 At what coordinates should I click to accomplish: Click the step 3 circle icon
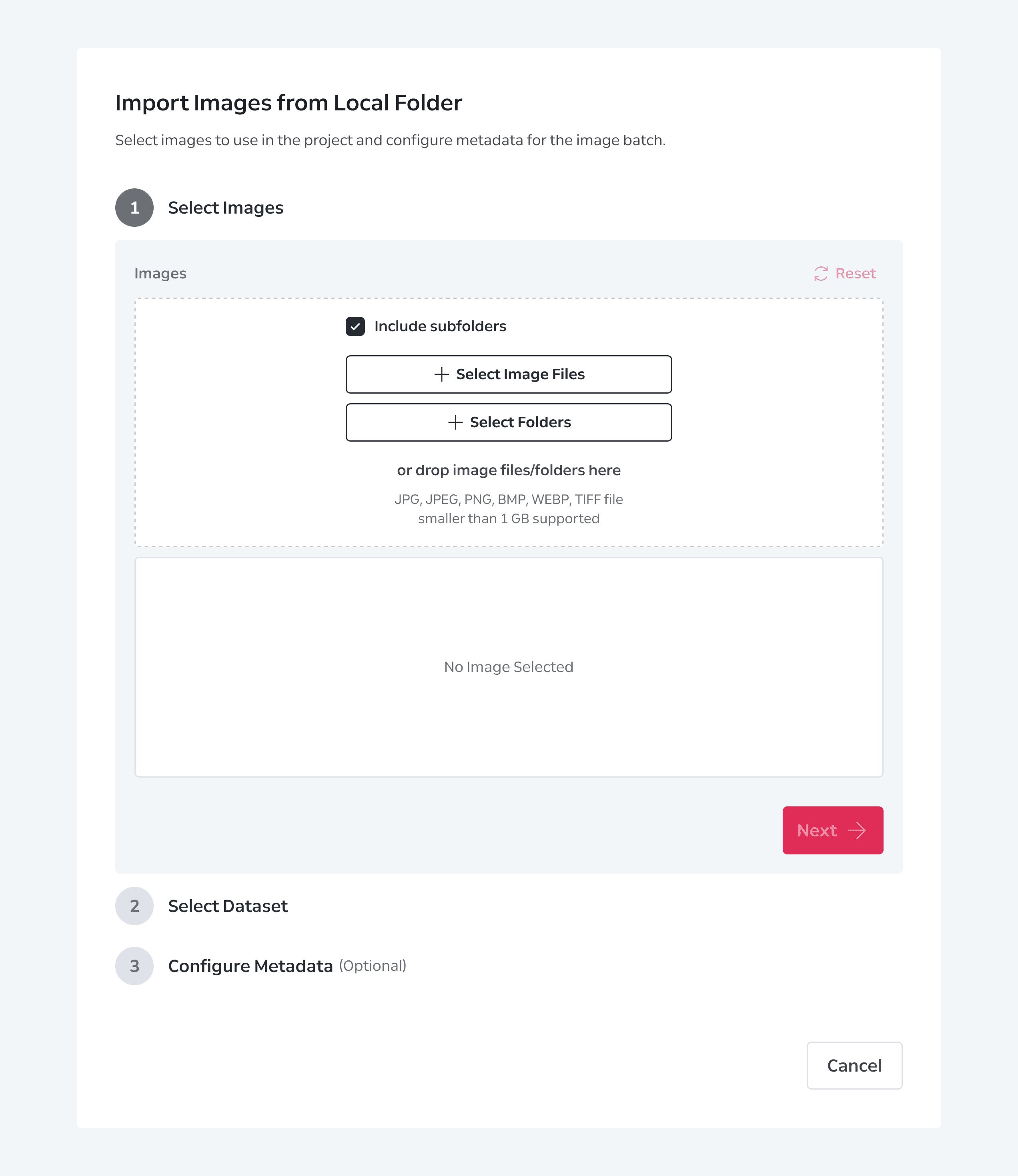tap(134, 966)
